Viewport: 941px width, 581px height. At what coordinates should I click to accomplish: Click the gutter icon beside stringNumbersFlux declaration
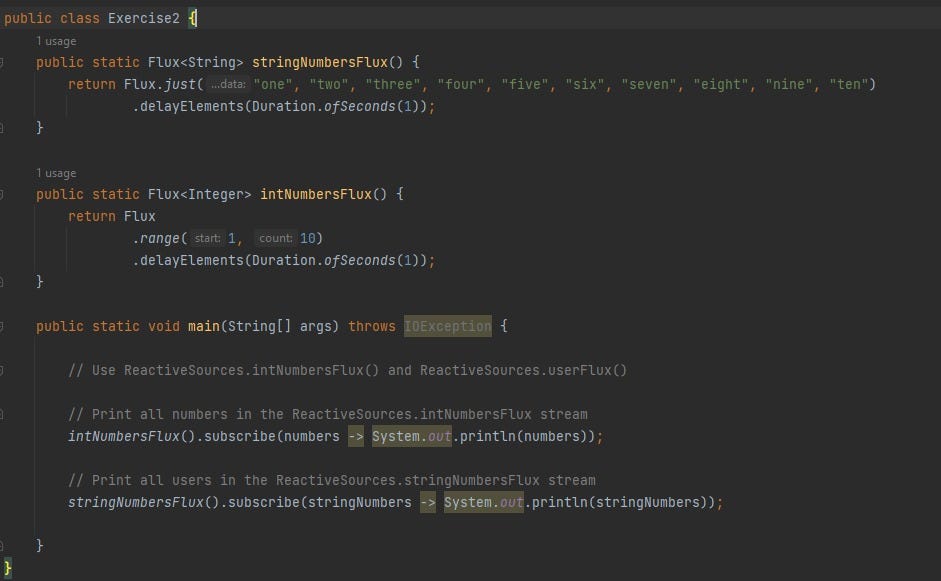click(x=5, y=62)
